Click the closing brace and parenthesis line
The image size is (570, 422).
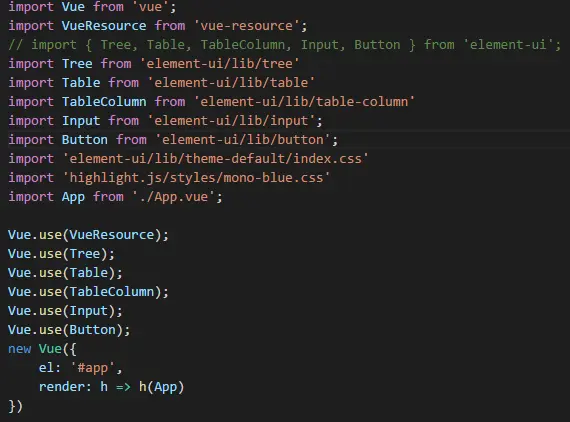(15, 406)
